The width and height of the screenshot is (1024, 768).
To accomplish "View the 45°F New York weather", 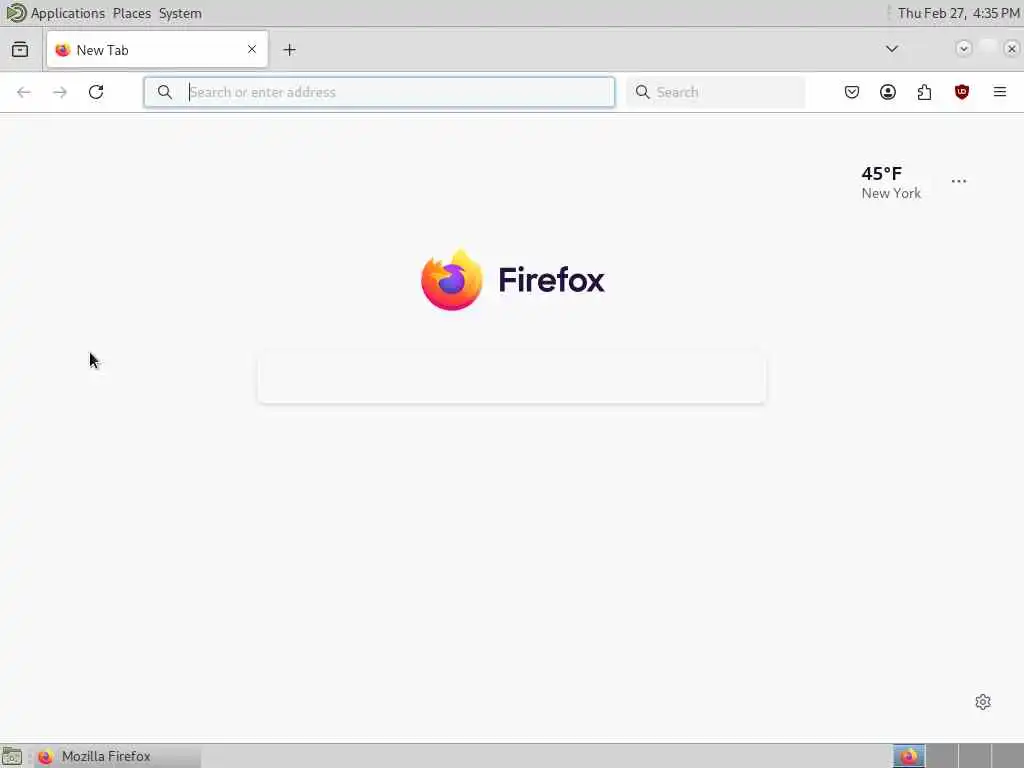I will pyautogui.click(x=891, y=182).
